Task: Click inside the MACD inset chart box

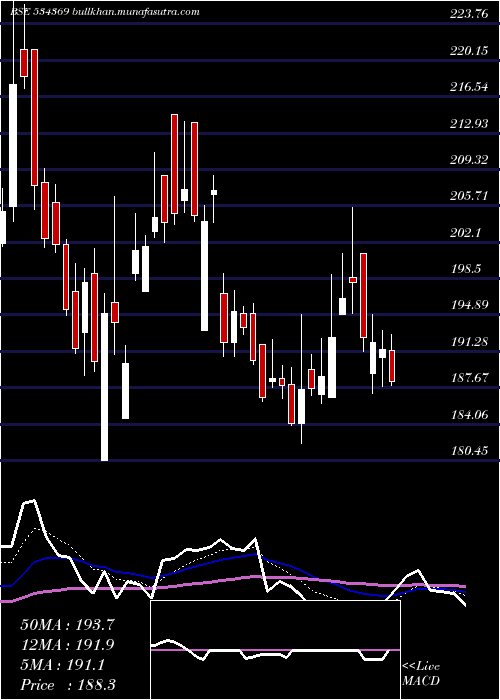Action: point(275,650)
